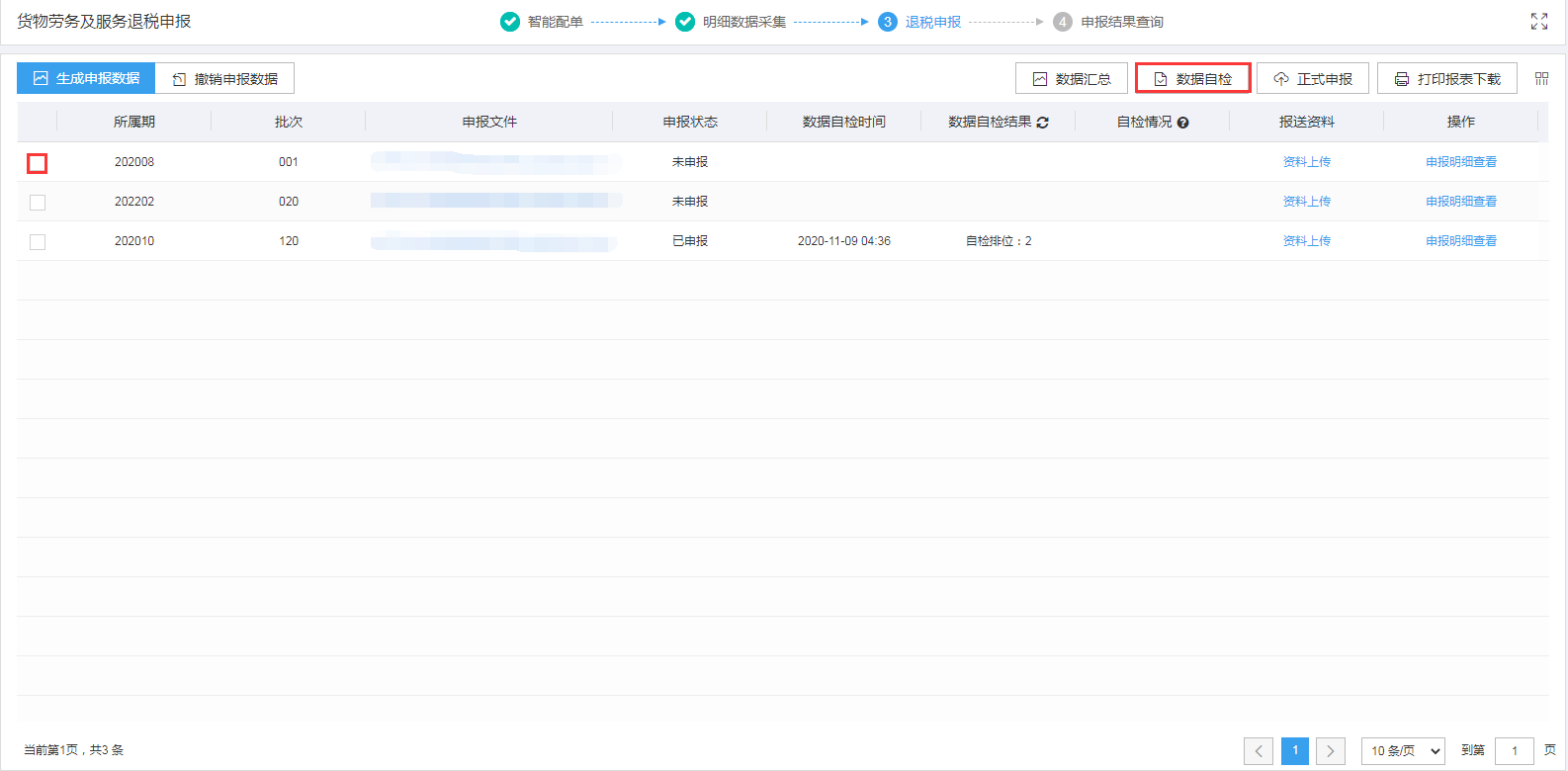Open 明细数据采集 step

point(744,22)
